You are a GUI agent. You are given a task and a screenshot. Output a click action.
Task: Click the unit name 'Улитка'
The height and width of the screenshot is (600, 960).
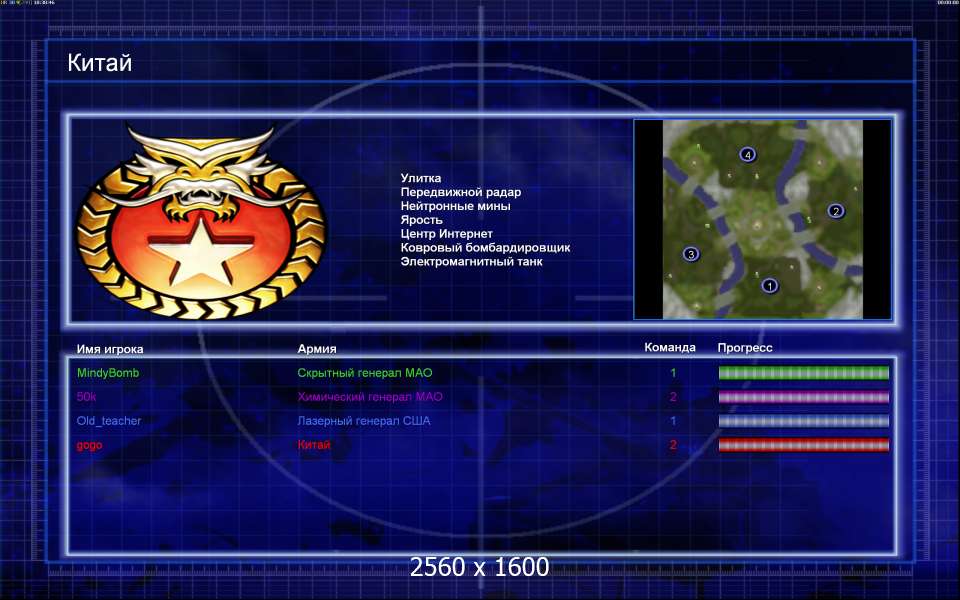[x=421, y=178]
